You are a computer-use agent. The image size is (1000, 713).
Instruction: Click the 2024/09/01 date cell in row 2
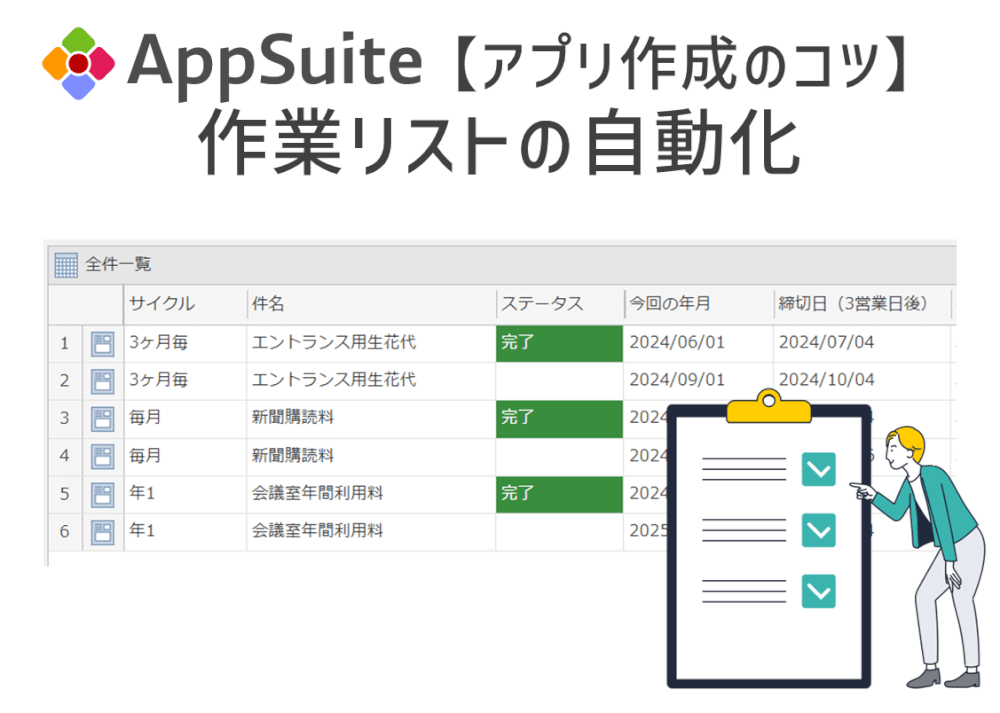tap(677, 380)
